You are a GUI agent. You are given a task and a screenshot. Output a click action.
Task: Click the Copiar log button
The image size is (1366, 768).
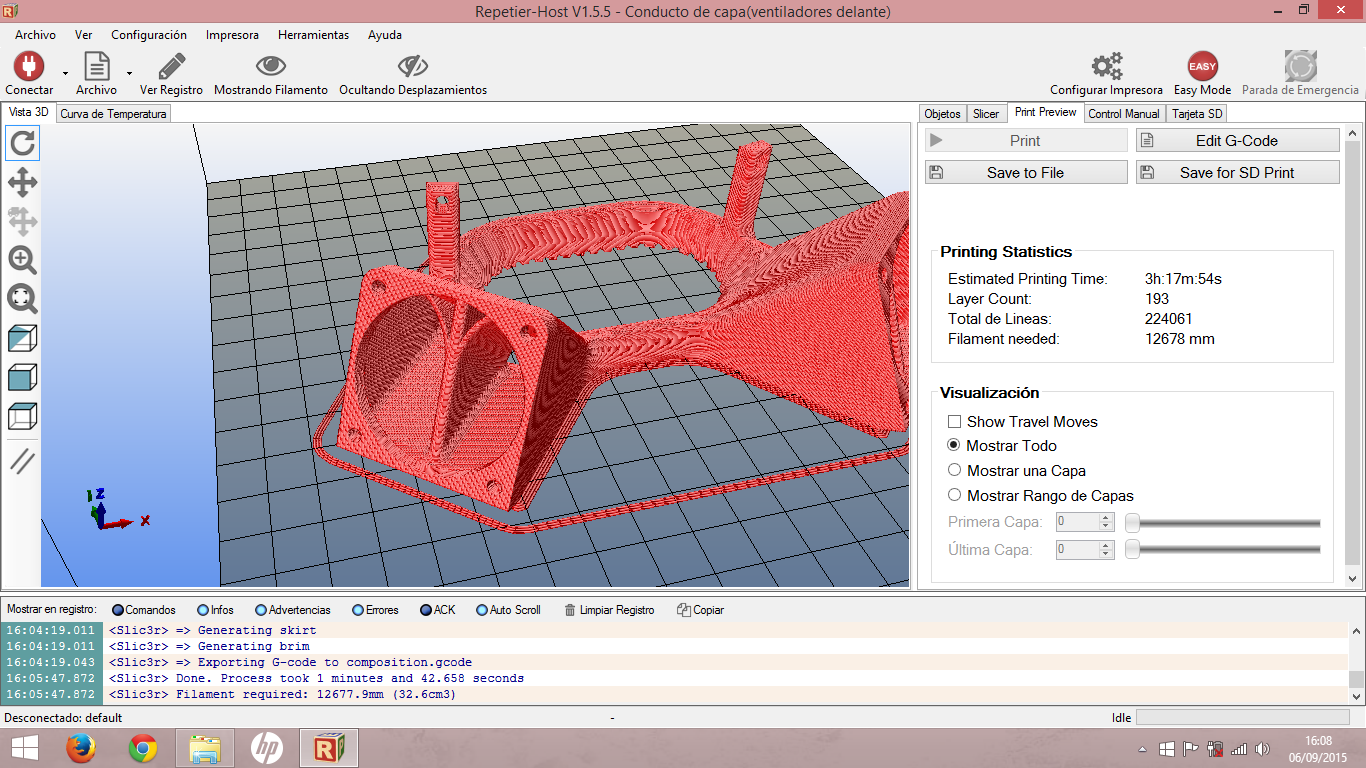(700, 610)
